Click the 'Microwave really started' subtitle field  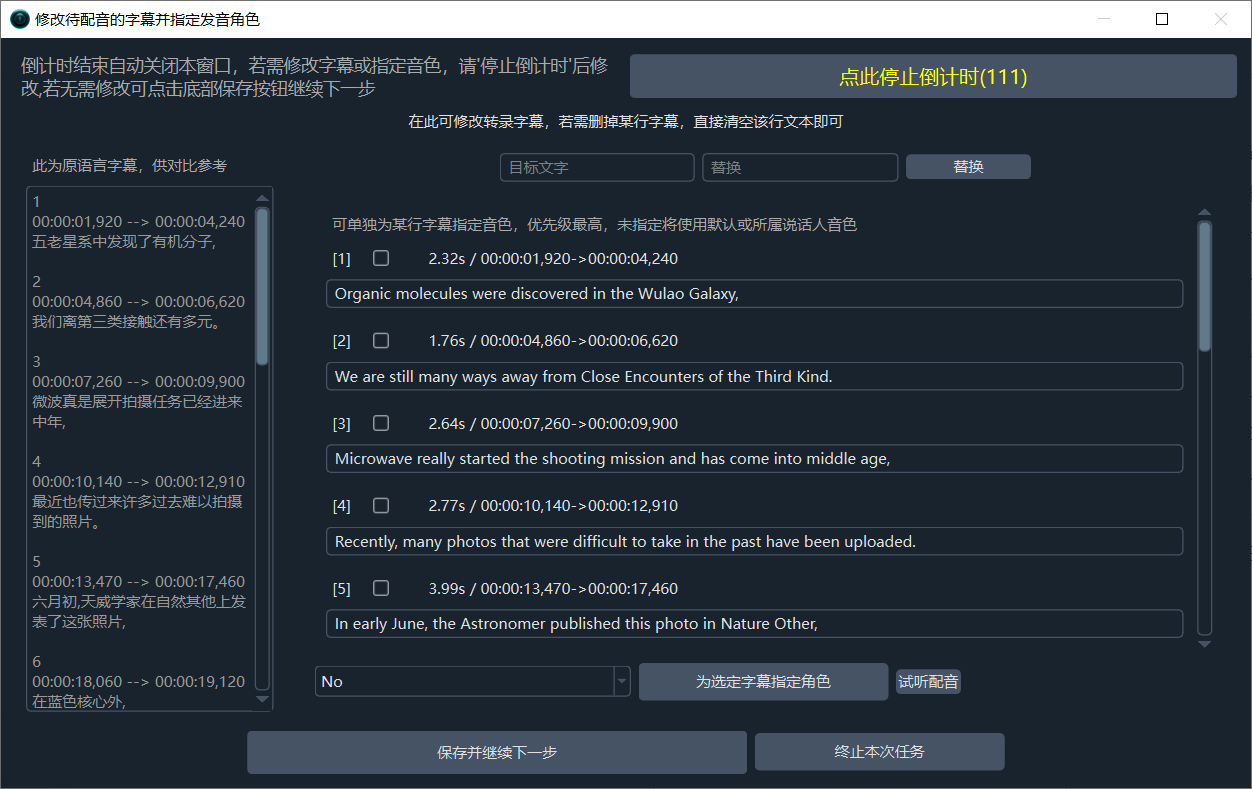[x=754, y=459]
